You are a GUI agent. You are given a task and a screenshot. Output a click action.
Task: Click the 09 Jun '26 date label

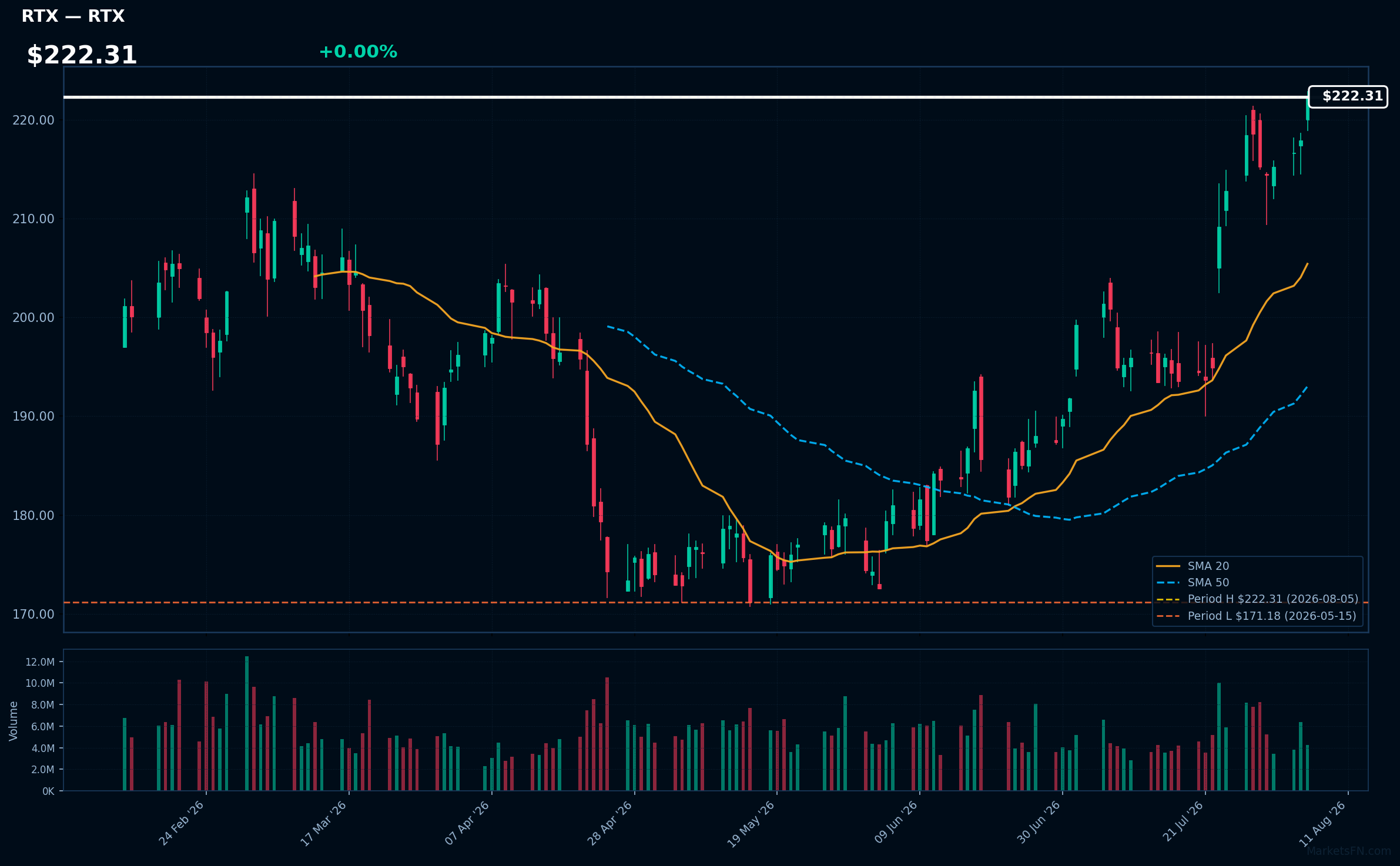pyautogui.click(x=896, y=823)
